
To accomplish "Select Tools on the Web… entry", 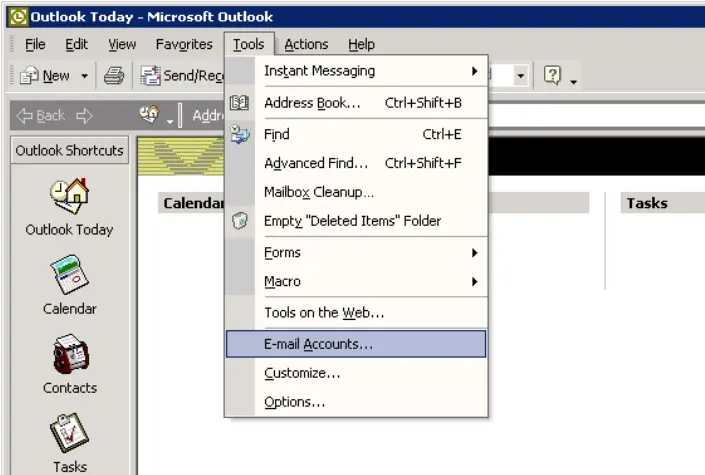I will point(356,313).
